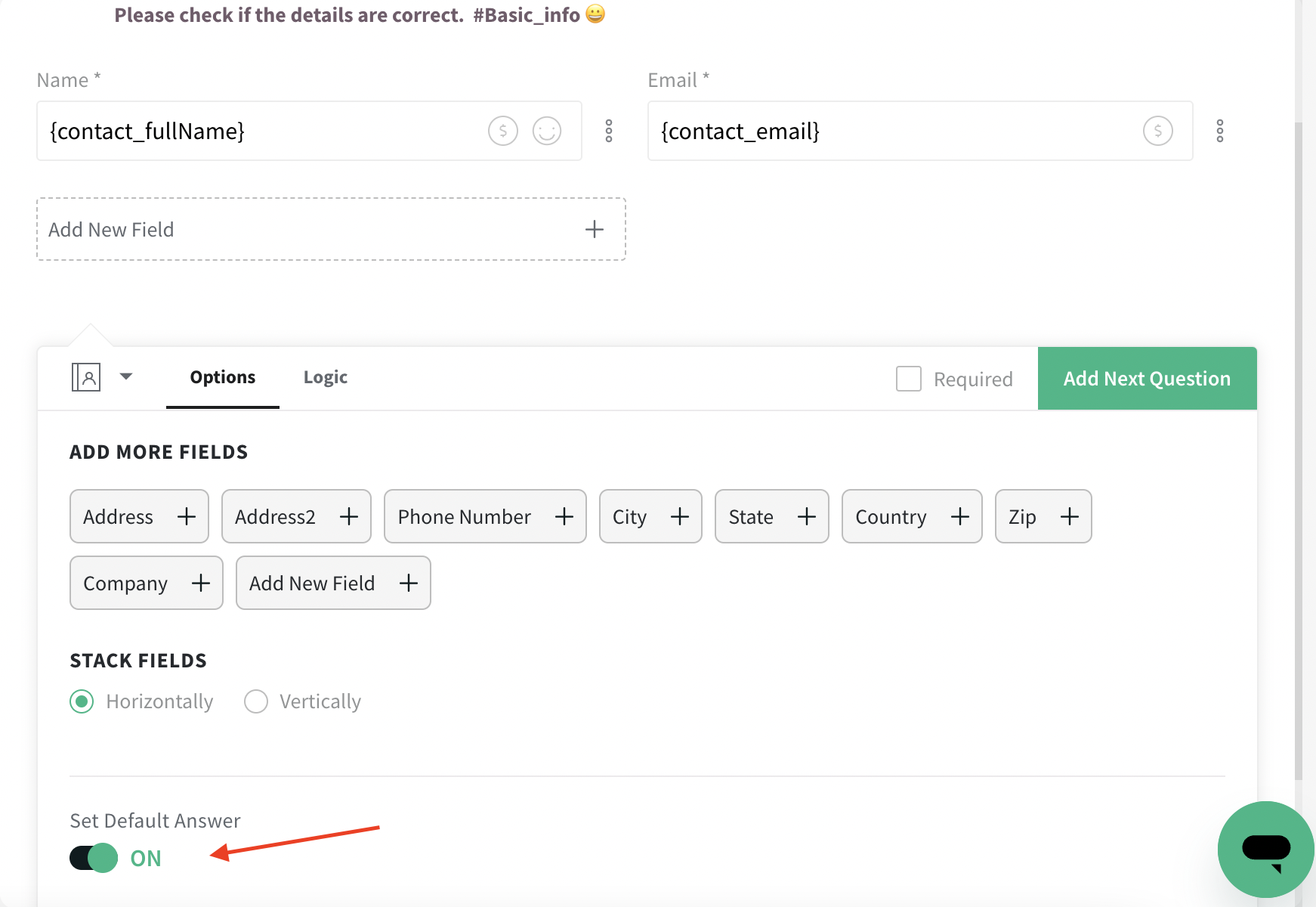Select Vertically stacking option
Screen dimensions: 1316x907
(x=256, y=701)
